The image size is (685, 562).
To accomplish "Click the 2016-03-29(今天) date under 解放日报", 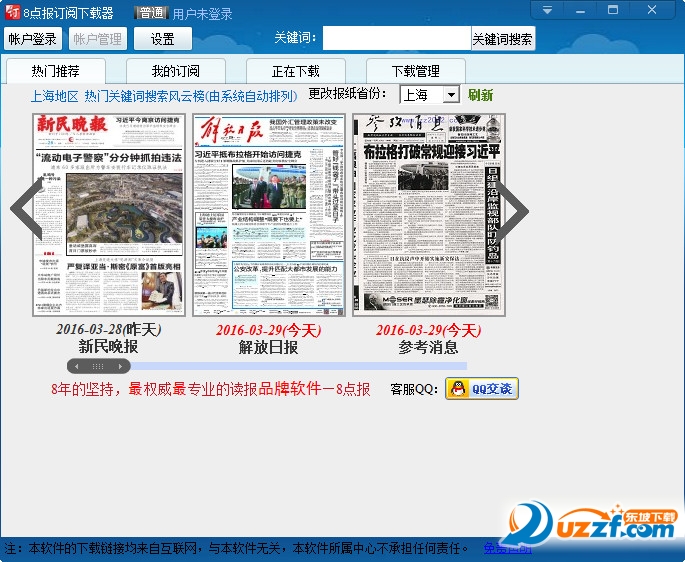I will point(269,330).
